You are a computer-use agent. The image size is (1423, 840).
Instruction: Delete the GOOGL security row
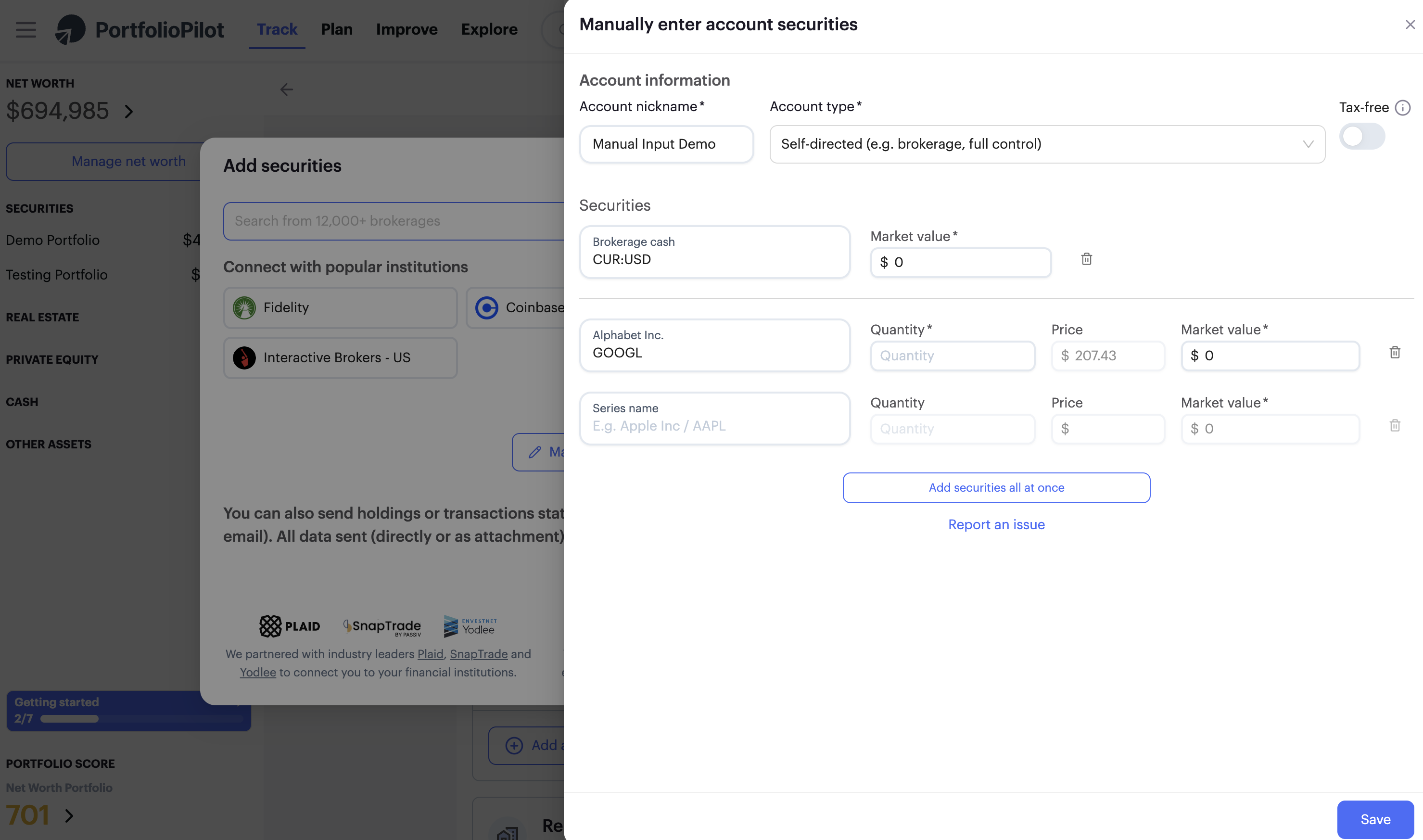1394,352
